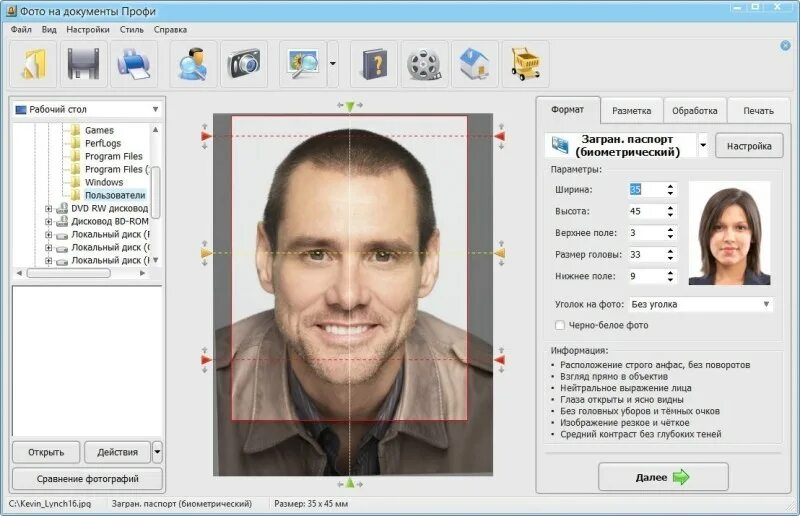
Task: Switch to the Формат tab
Action: tap(567, 110)
